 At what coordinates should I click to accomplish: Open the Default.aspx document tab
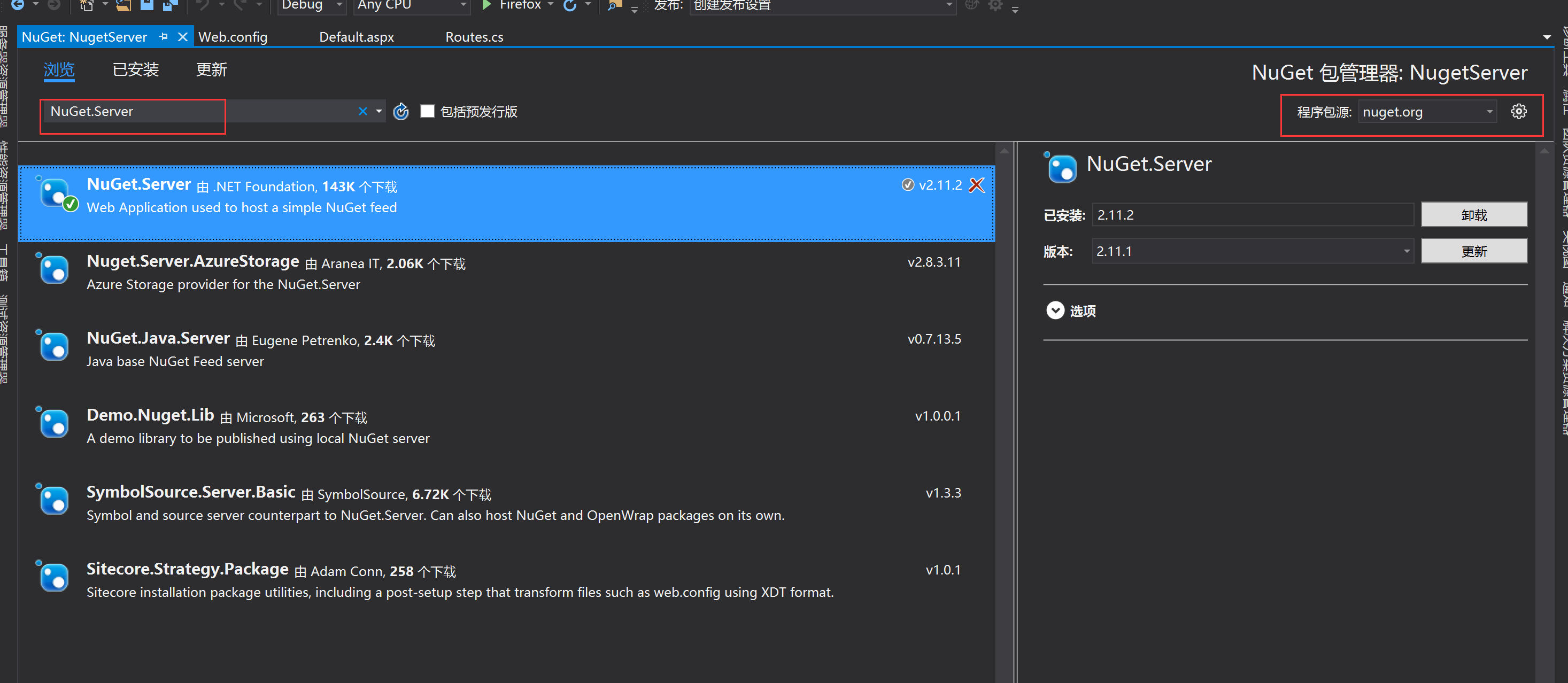tap(357, 36)
